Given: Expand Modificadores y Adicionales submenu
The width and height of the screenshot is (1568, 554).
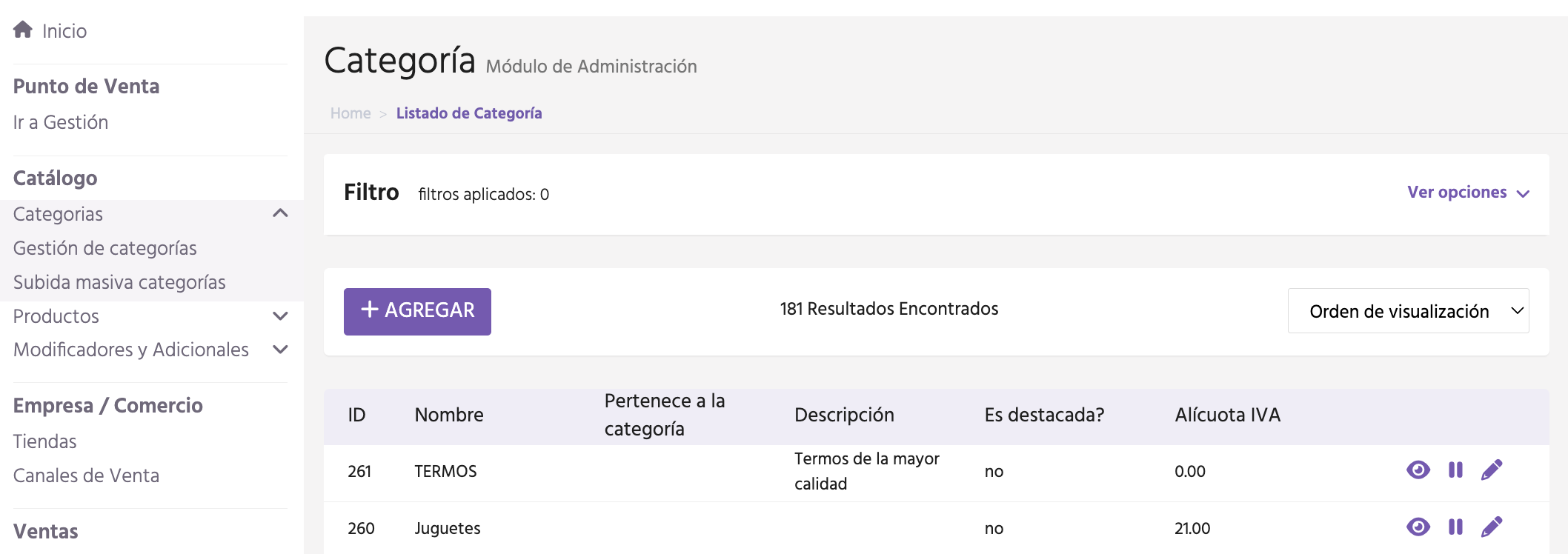Looking at the screenshot, I should 280,350.
